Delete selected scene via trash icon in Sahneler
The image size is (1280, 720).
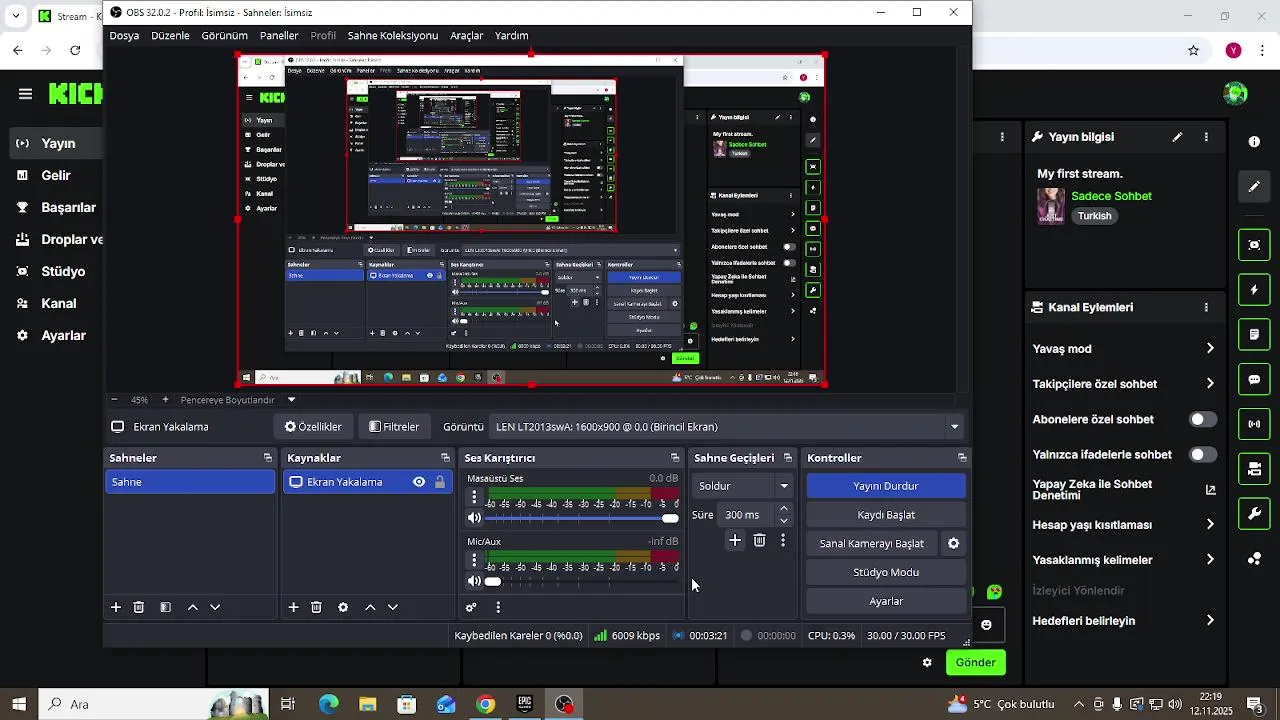click(x=139, y=607)
